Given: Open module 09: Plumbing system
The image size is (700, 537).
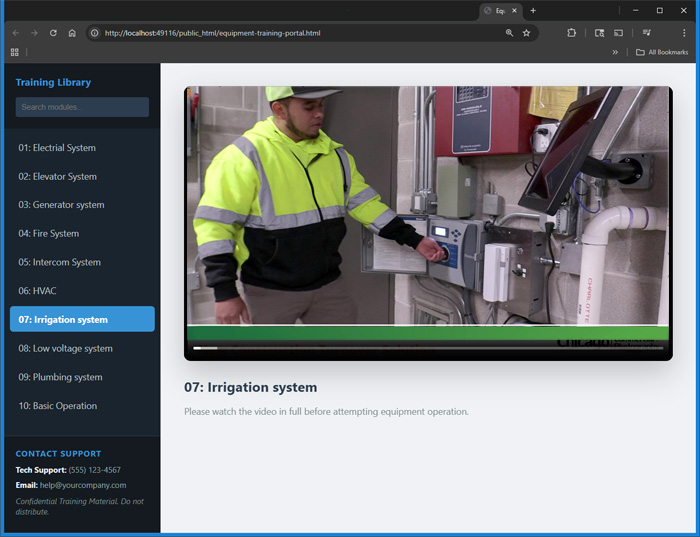Looking at the screenshot, I should pos(82,377).
